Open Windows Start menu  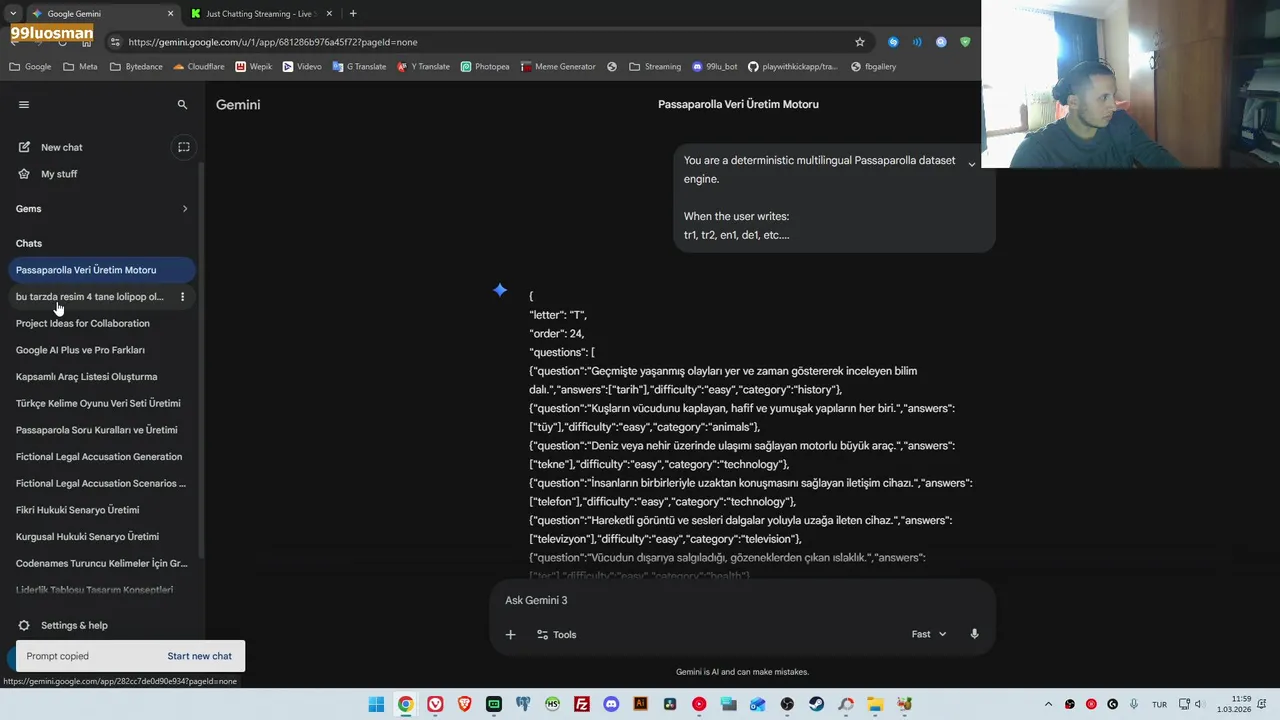pyautogui.click(x=376, y=704)
